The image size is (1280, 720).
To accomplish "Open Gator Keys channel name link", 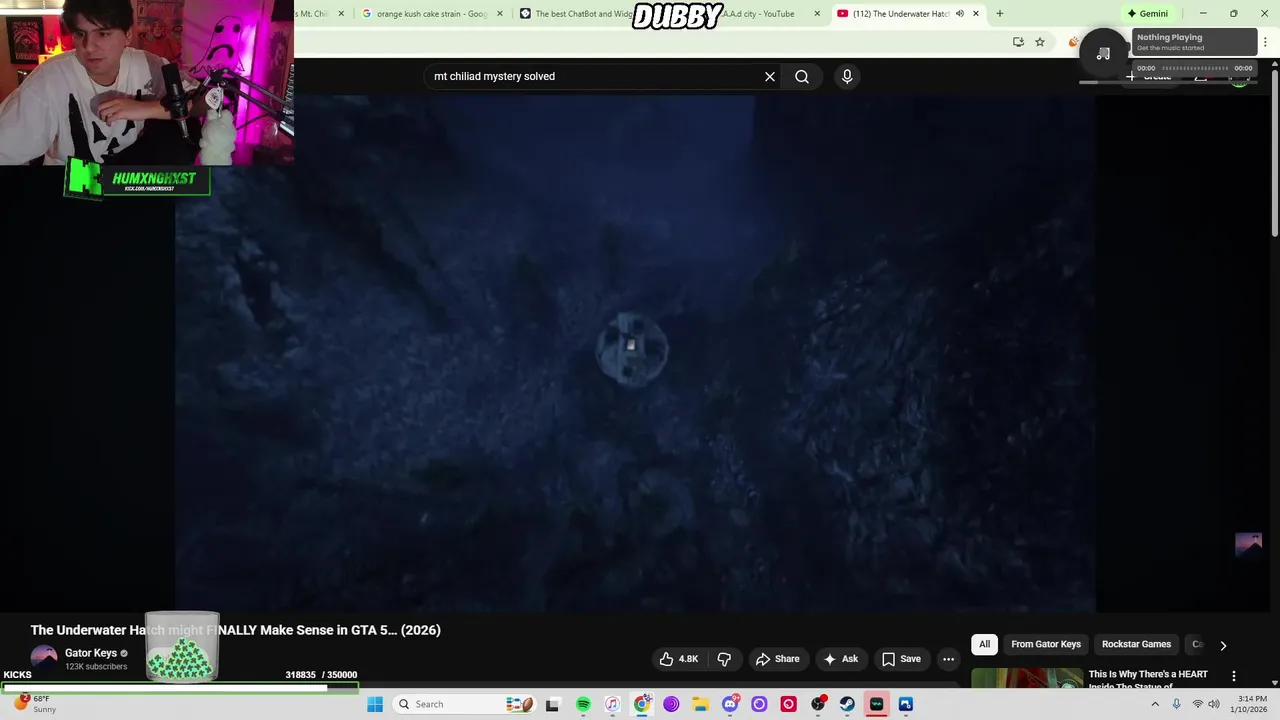I will (91, 653).
